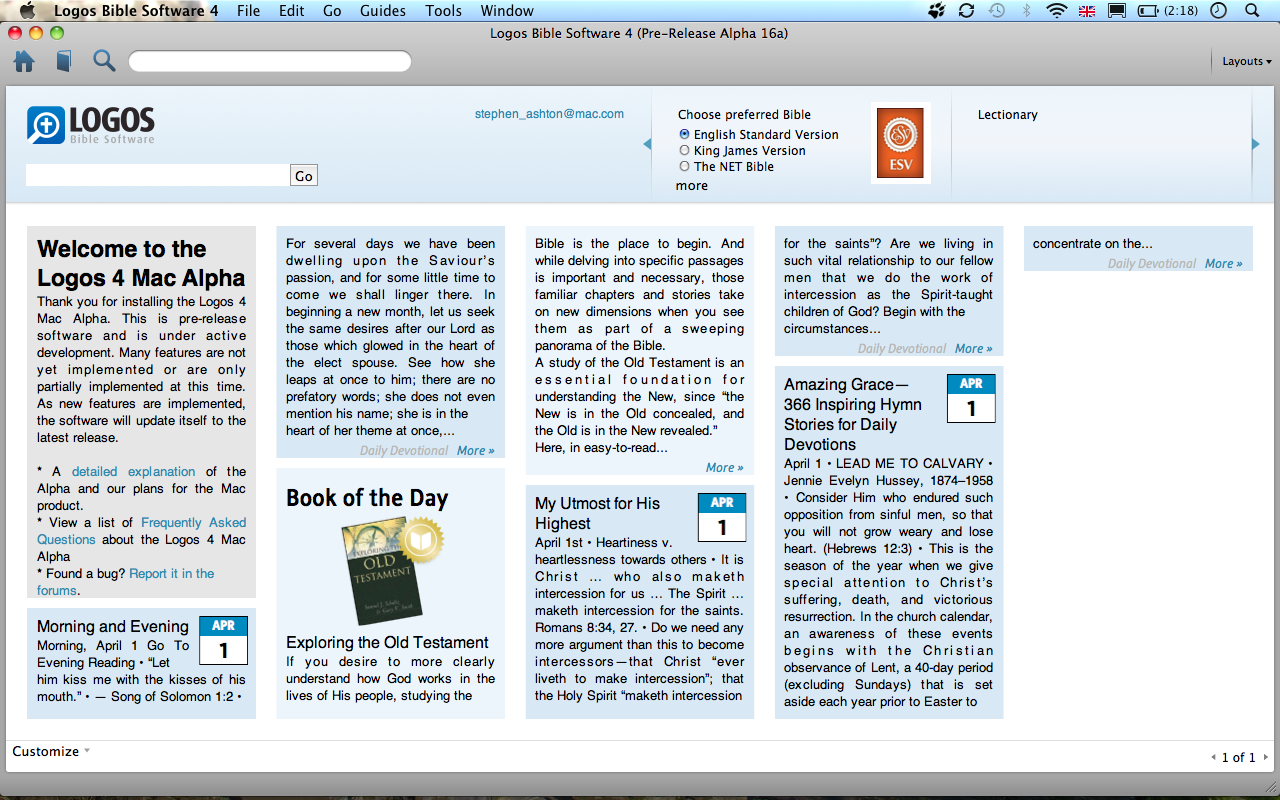The height and width of the screenshot is (800, 1280).
Task: Open the Home page icon
Action: [x=24, y=62]
